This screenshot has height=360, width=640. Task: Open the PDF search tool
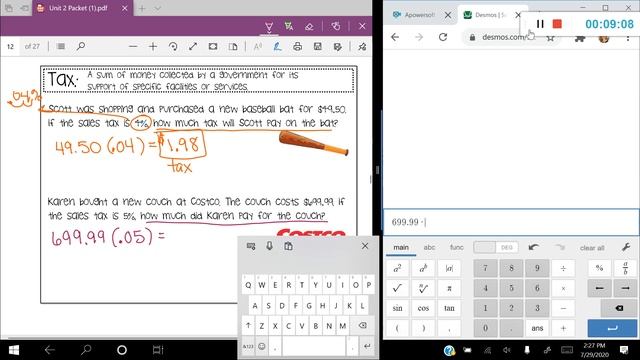(81, 47)
